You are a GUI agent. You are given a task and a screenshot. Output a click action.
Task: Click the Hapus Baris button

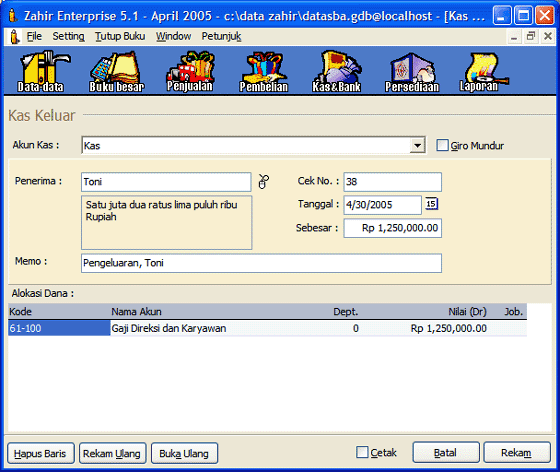pos(40,453)
